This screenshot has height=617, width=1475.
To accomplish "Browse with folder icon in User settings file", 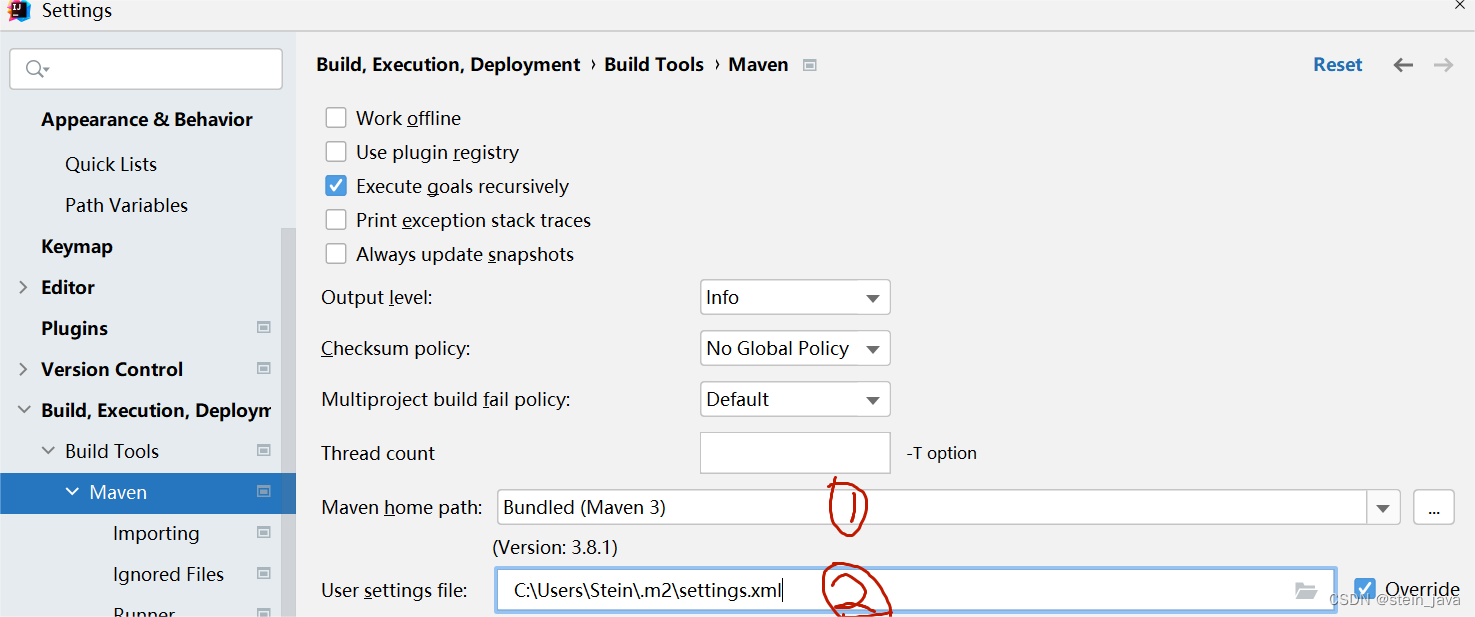I will click(1305, 590).
